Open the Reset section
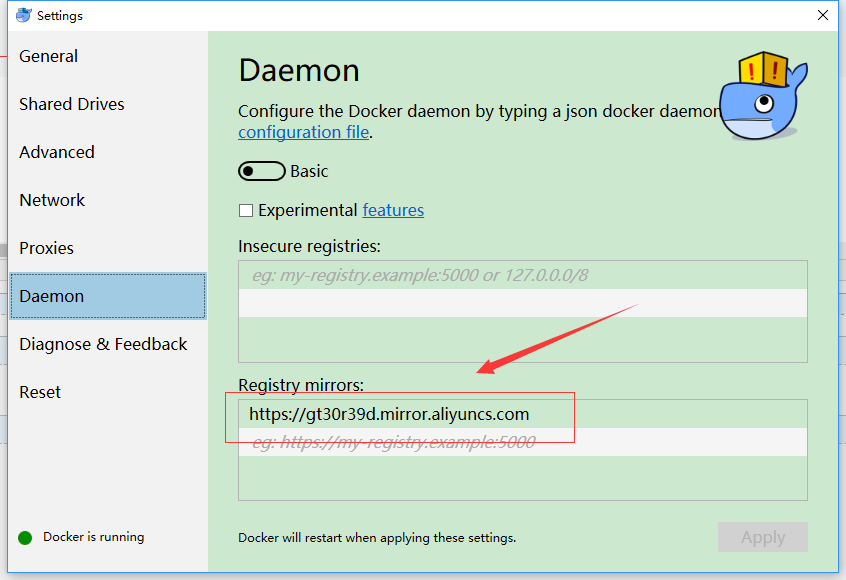Viewport: 846px width, 580px height. point(40,392)
